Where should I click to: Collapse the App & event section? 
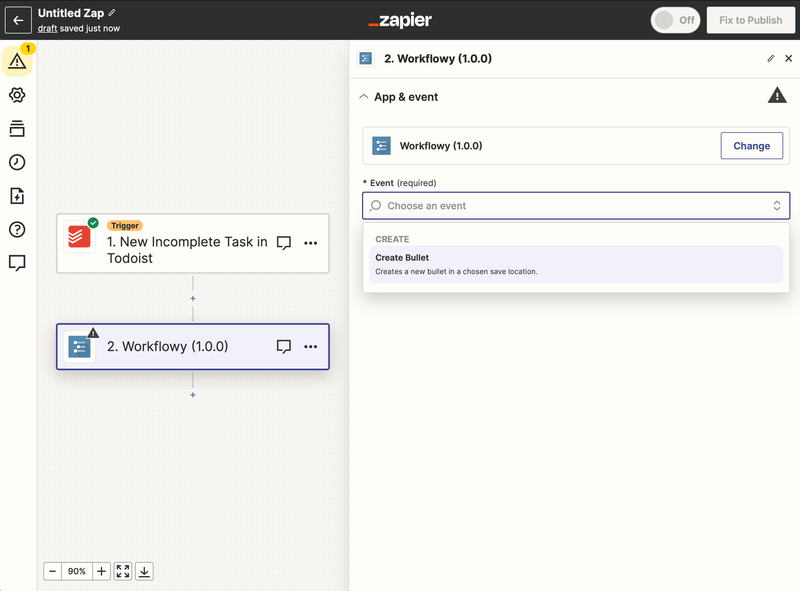[x=364, y=98]
